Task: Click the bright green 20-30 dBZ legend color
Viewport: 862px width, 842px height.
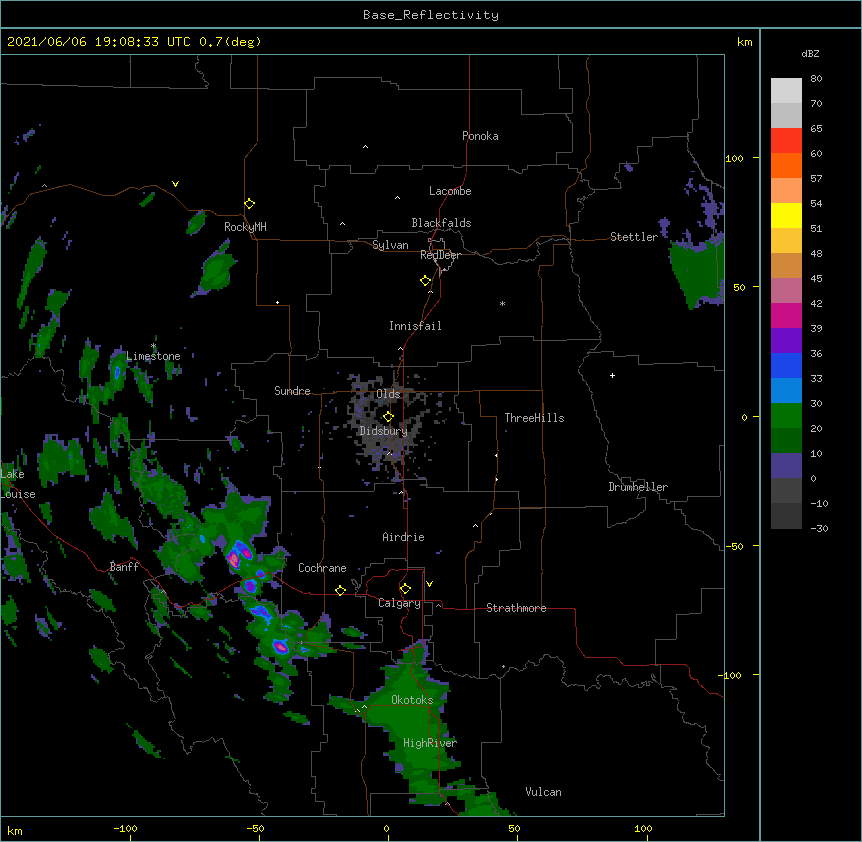Action: click(x=786, y=416)
